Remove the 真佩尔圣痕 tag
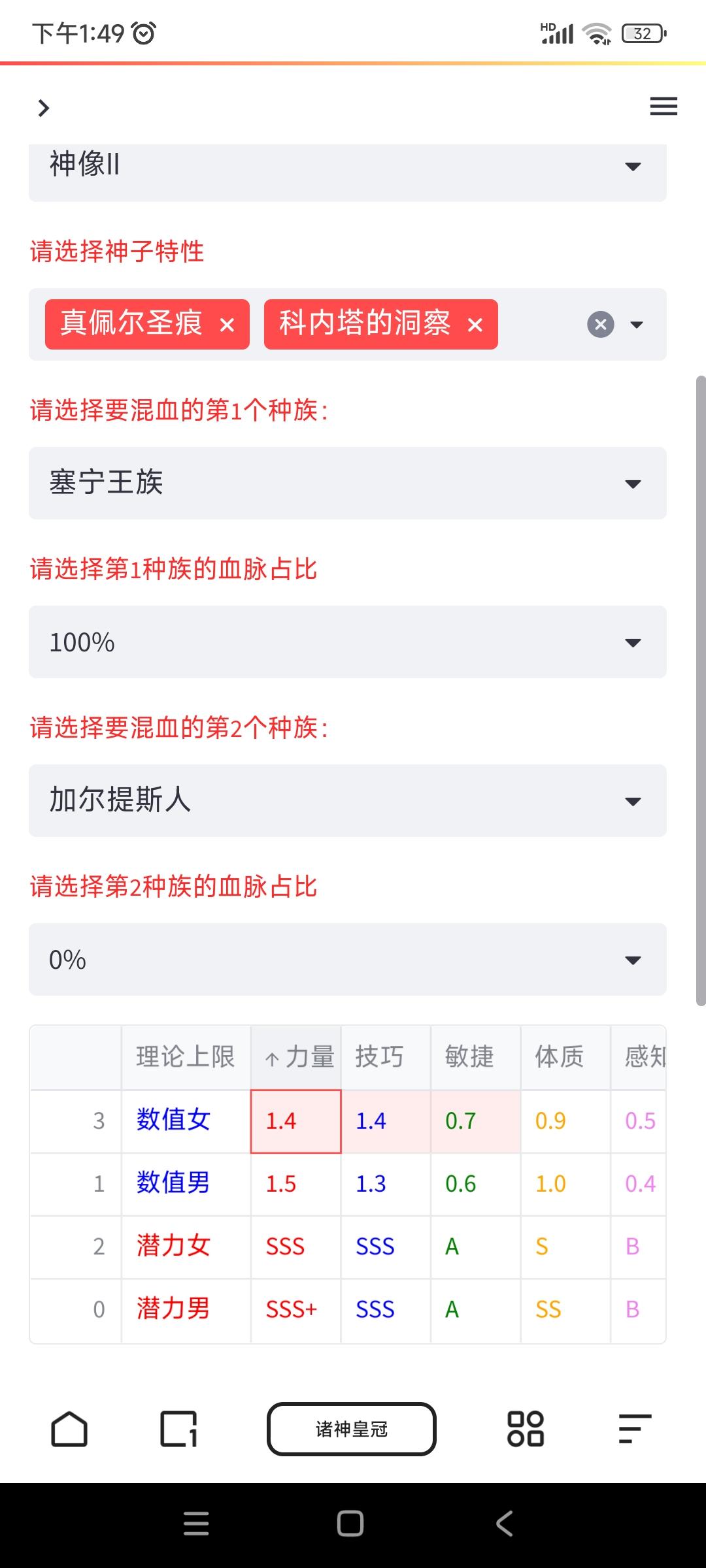The image size is (706, 1568). (x=227, y=325)
